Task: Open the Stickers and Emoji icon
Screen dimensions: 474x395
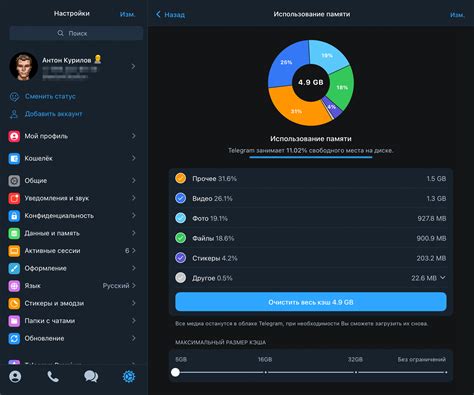Action: 14,303
